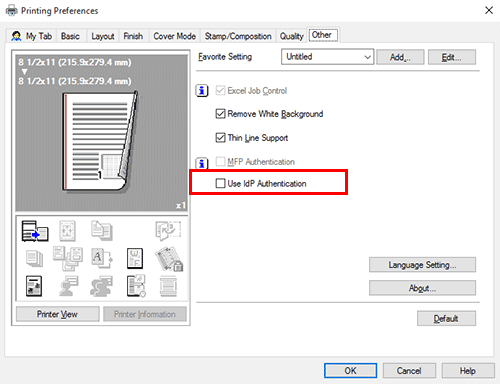
Task: Toggle the MFP Authentication checkbox
Action: (x=220, y=162)
